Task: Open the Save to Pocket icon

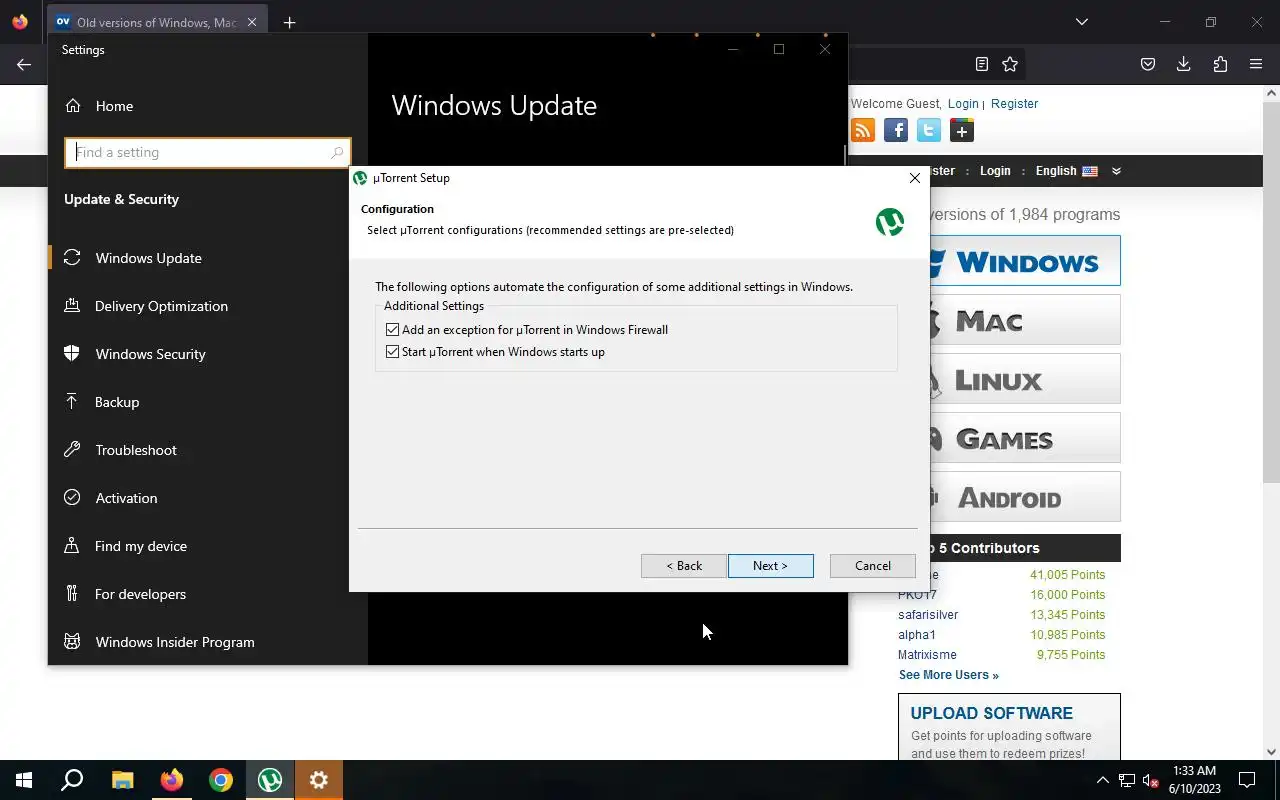Action: (x=1148, y=64)
